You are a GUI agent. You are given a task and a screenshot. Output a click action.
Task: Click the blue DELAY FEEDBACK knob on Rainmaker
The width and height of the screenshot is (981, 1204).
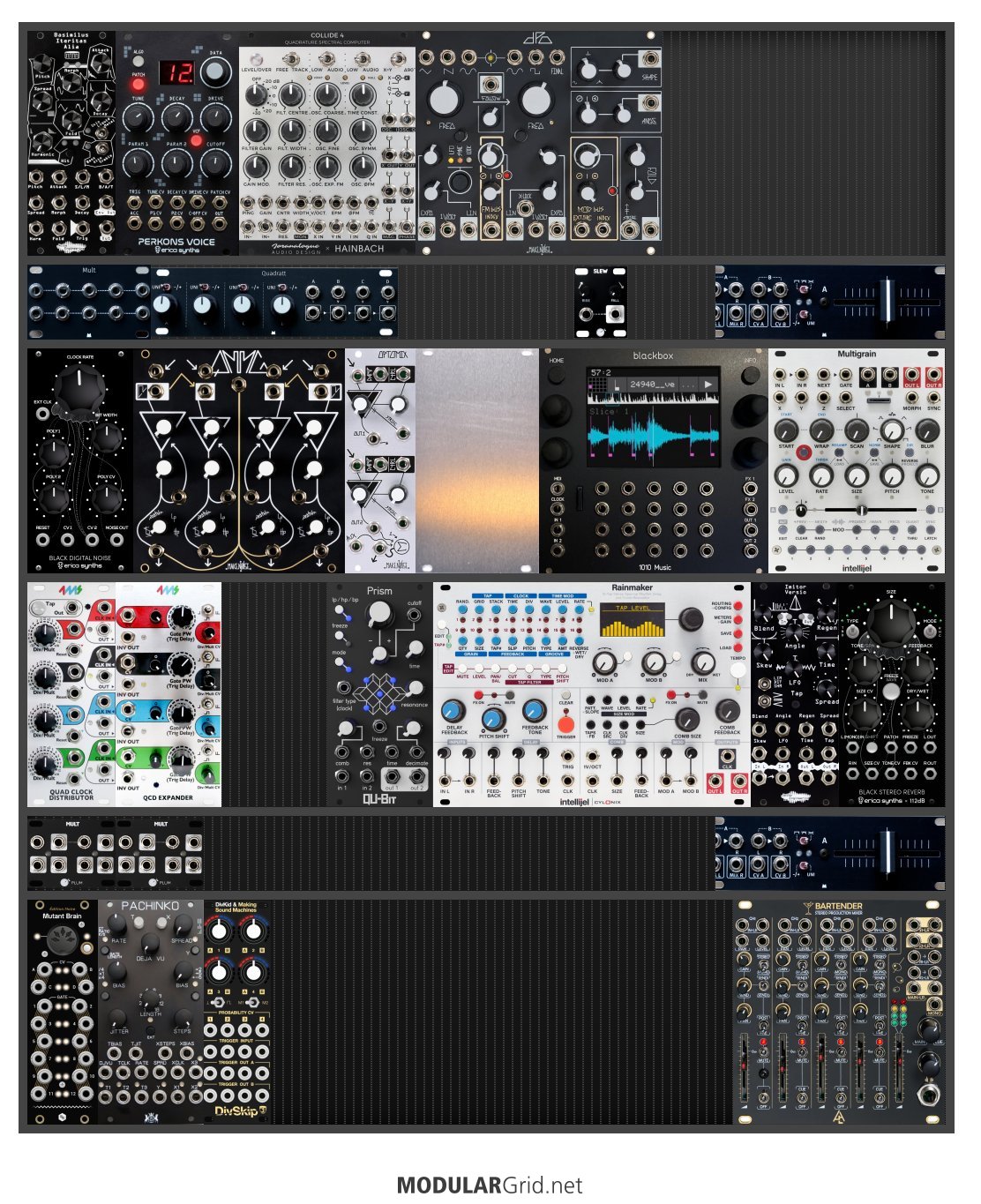click(453, 711)
